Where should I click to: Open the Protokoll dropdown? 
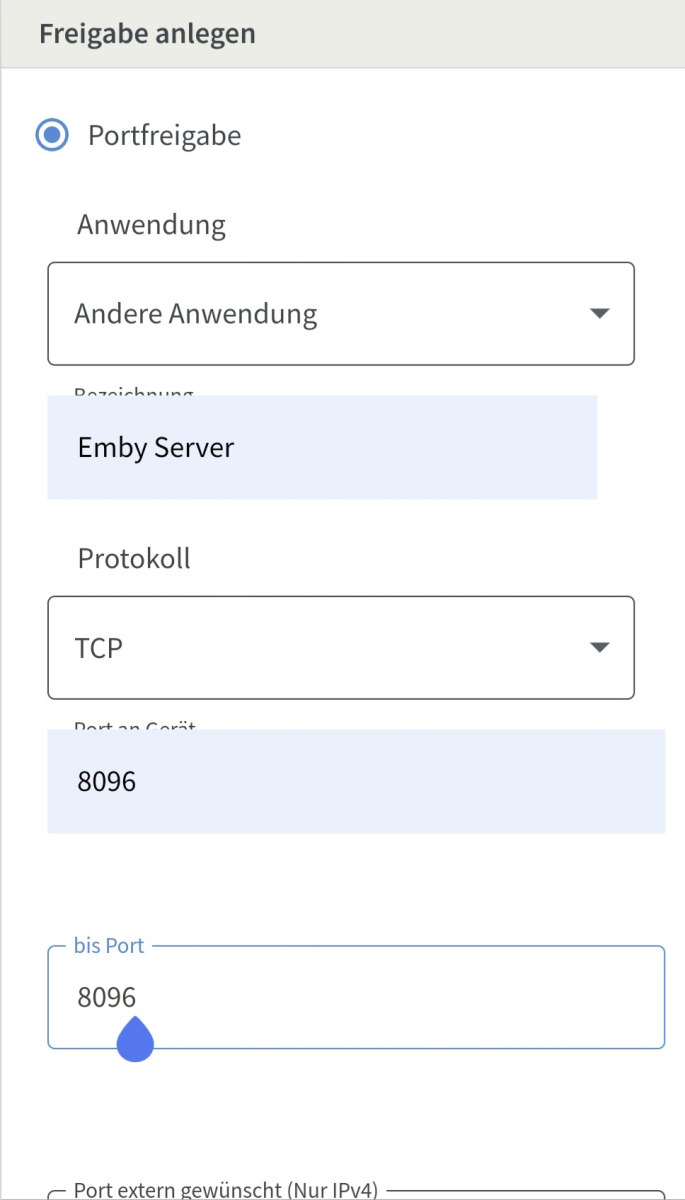(x=340, y=647)
